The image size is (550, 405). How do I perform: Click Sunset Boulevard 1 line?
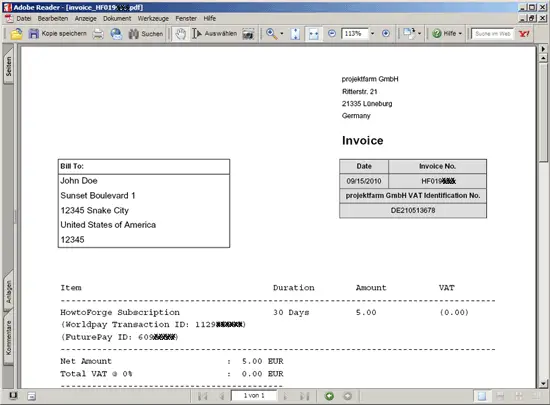pos(98,196)
